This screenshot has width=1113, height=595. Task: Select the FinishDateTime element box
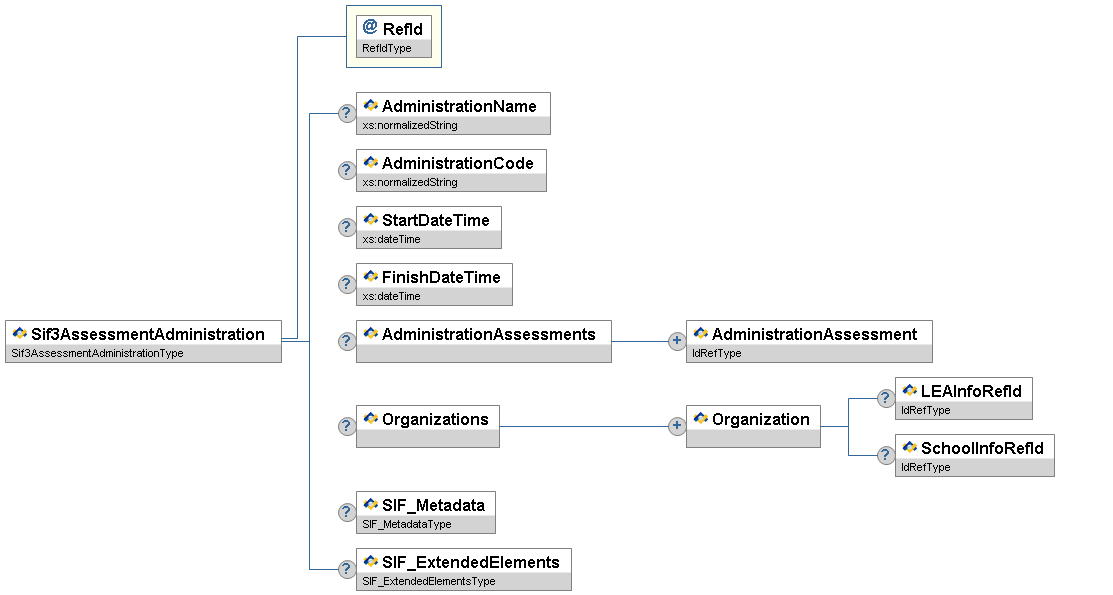pyautogui.click(x=440, y=277)
